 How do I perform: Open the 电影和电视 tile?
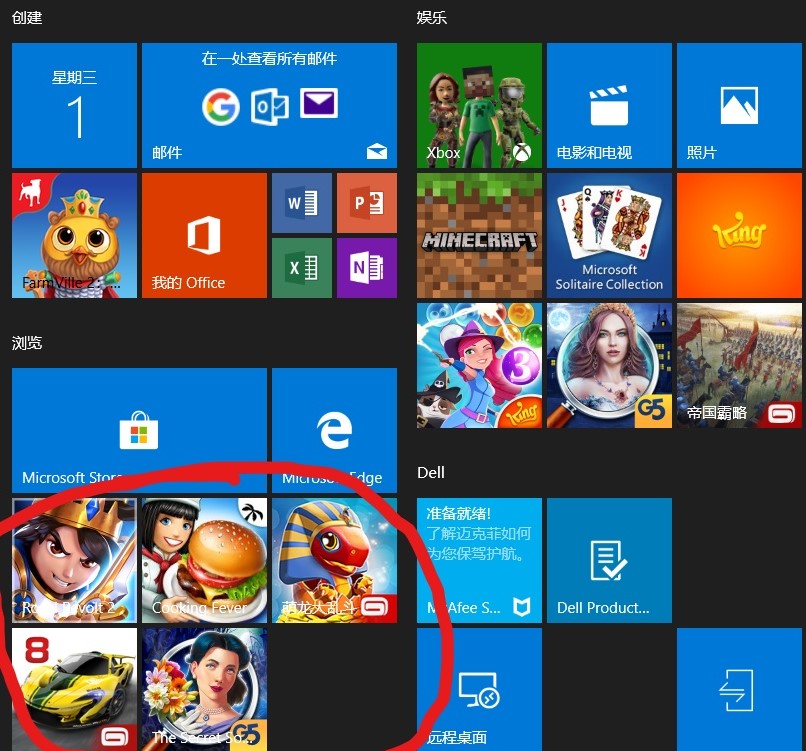[x=609, y=105]
